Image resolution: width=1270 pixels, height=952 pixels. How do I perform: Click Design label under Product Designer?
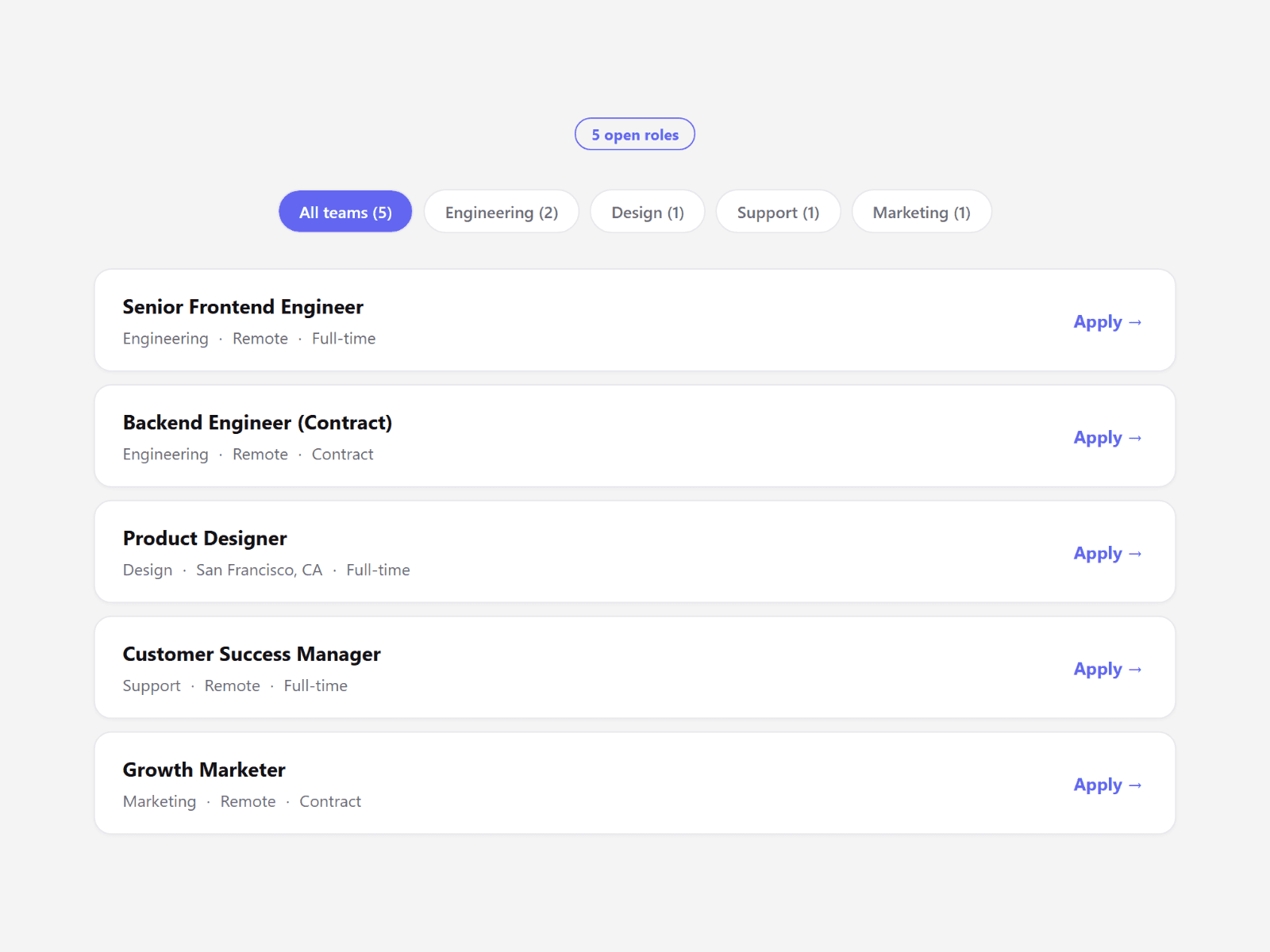pyautogui.click(x=148, y=570)
